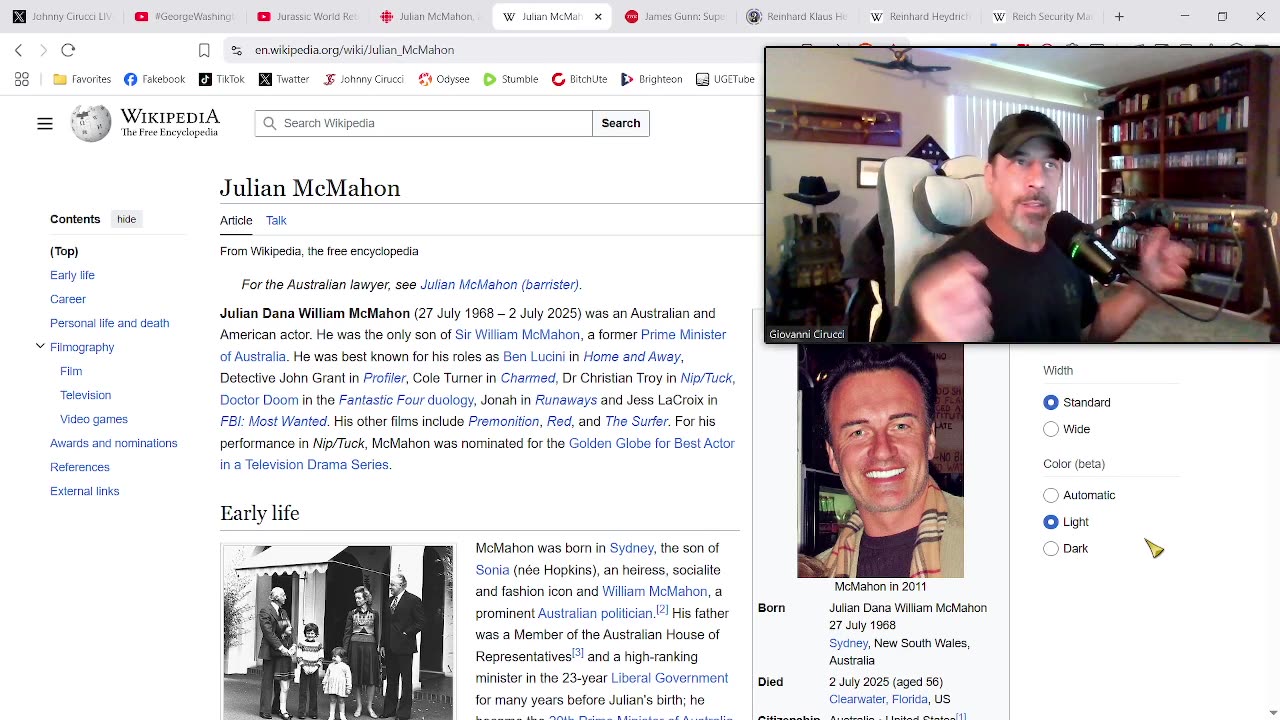
Task: Open the black-and-white family photo thumbnail
Action: click(x=337, y=632)
